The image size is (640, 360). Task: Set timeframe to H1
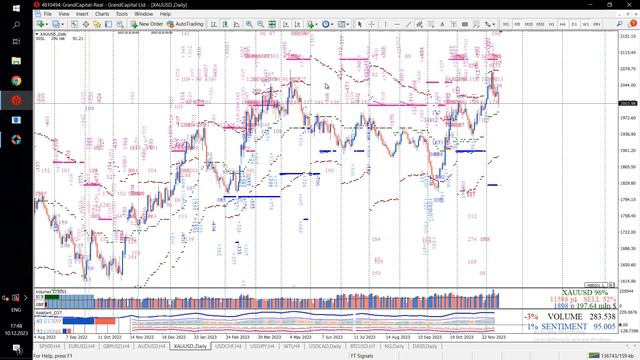point(551,24)
